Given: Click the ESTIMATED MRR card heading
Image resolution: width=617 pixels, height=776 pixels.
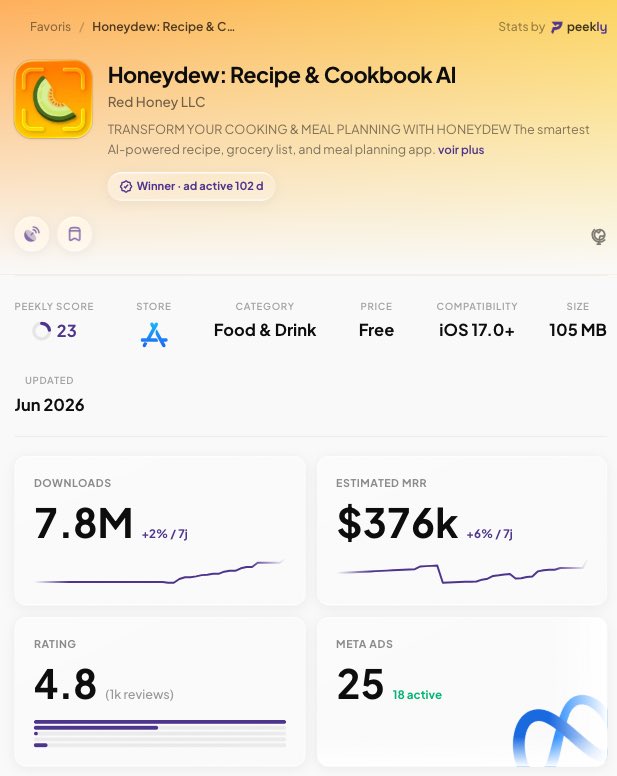Looking at the screenshot, I should pos(381,483).
